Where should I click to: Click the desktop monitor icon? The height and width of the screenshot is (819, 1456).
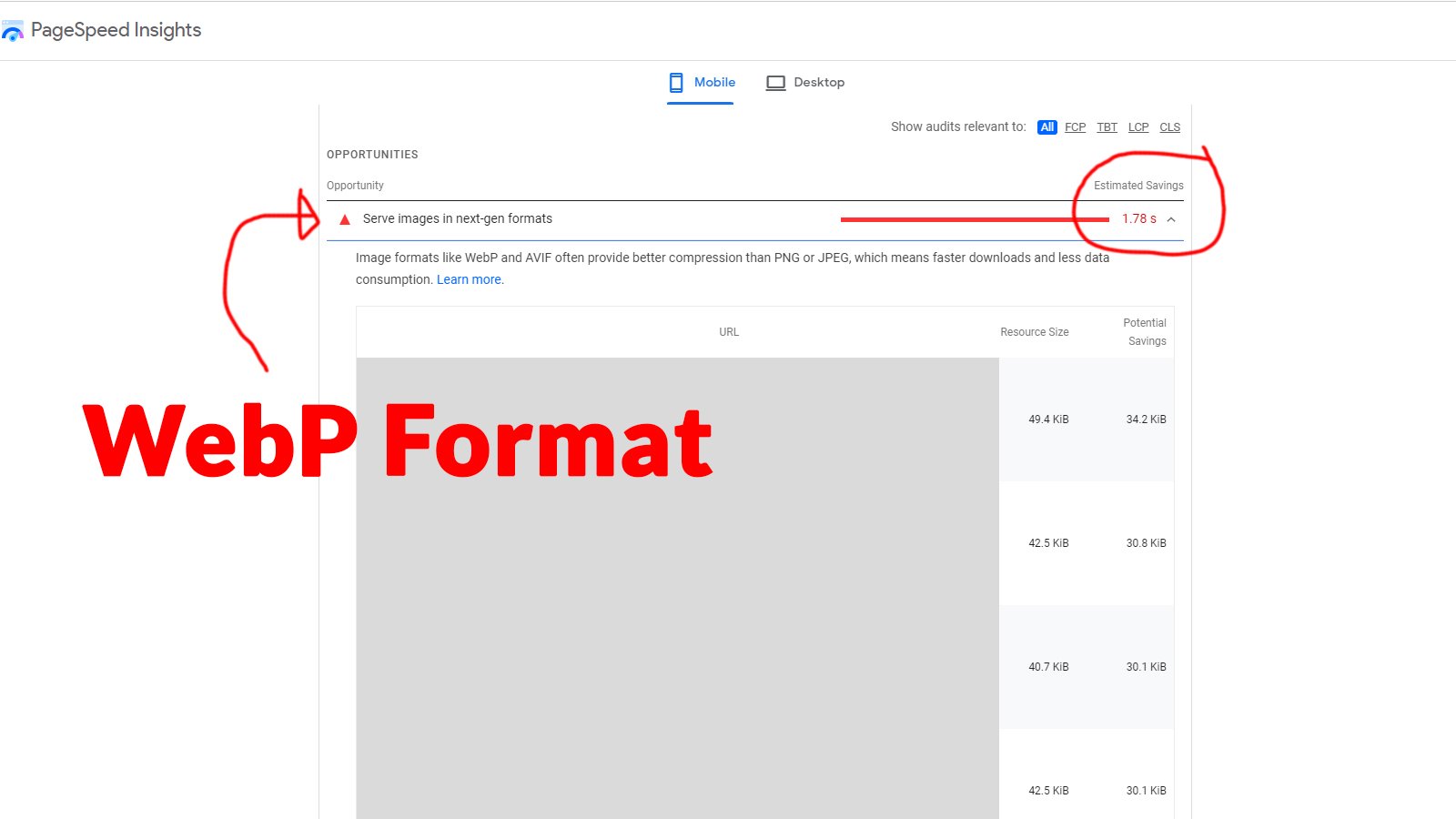click(x=775, y=82)
